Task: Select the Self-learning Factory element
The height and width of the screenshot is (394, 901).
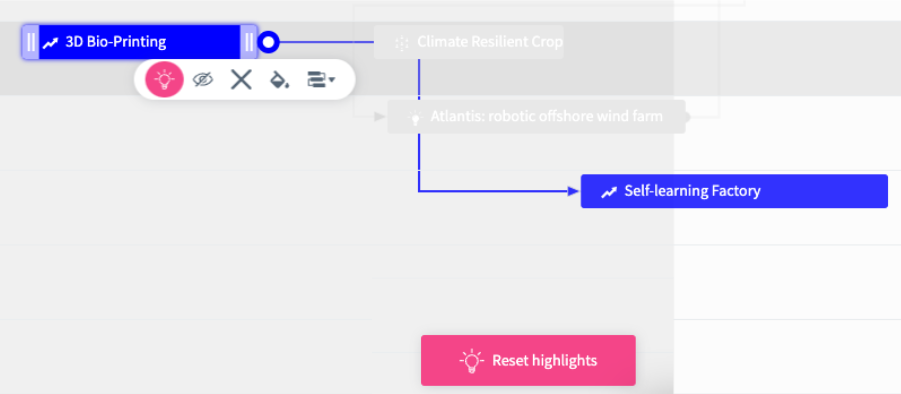Action: coord(734,191)
